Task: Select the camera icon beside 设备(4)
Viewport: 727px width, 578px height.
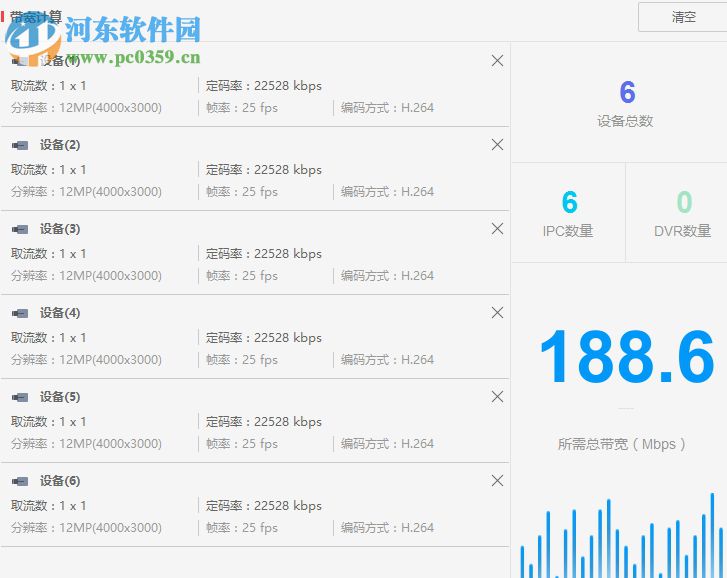Action: pyautogui.click(x=20, y=313)
